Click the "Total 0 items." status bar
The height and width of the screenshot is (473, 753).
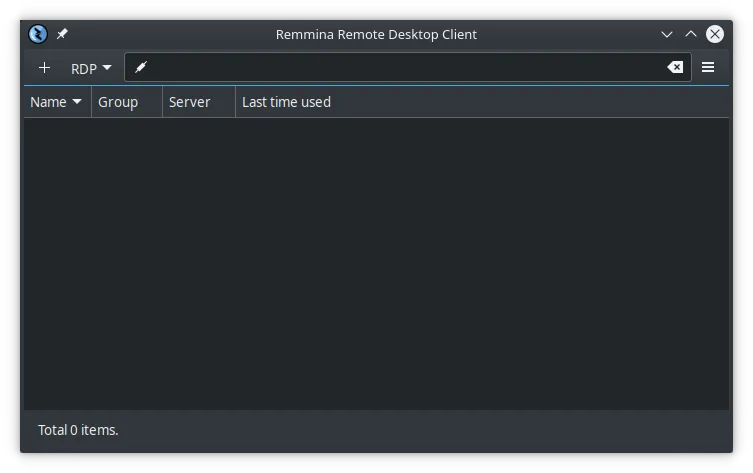(78, 430)
